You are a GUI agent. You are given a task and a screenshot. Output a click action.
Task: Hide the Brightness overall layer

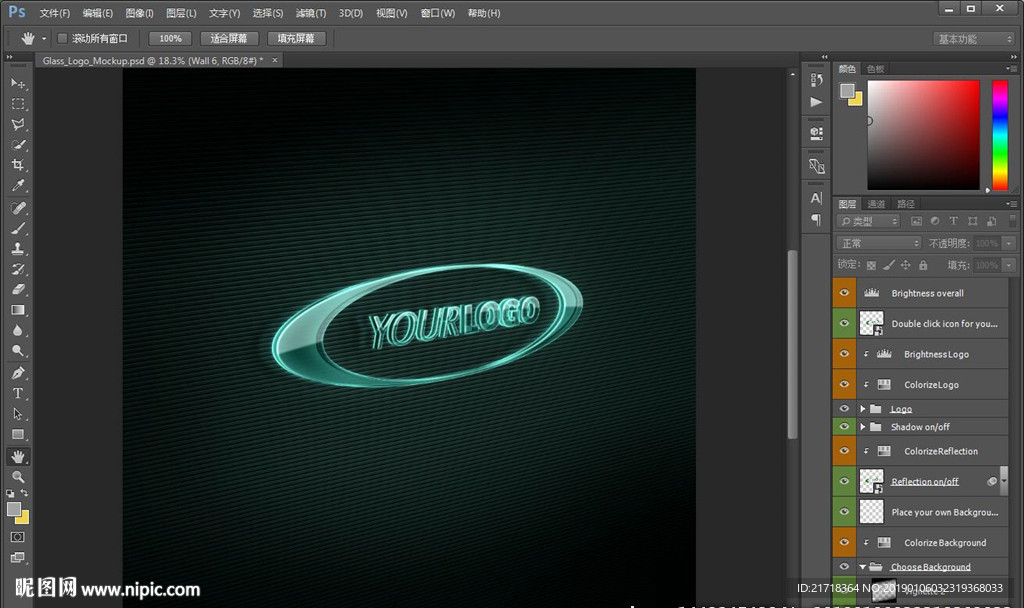[845, 293]
